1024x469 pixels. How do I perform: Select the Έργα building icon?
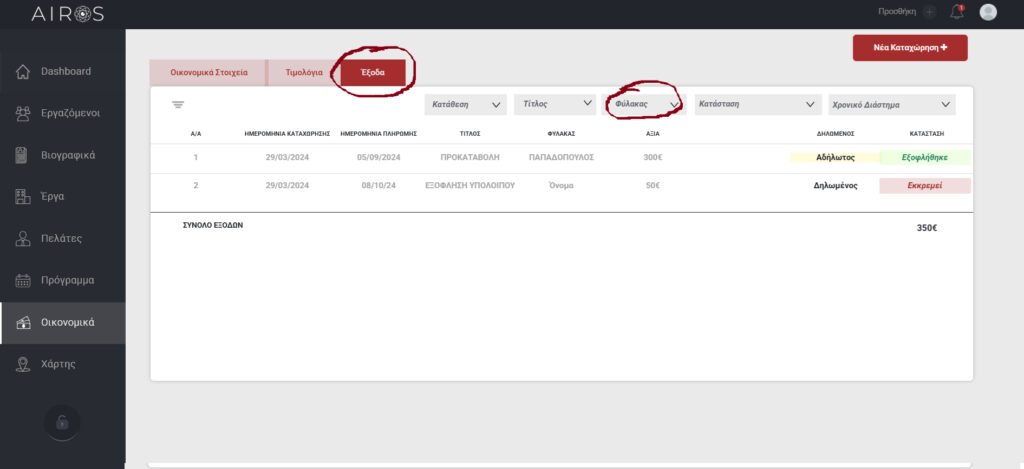23,197
